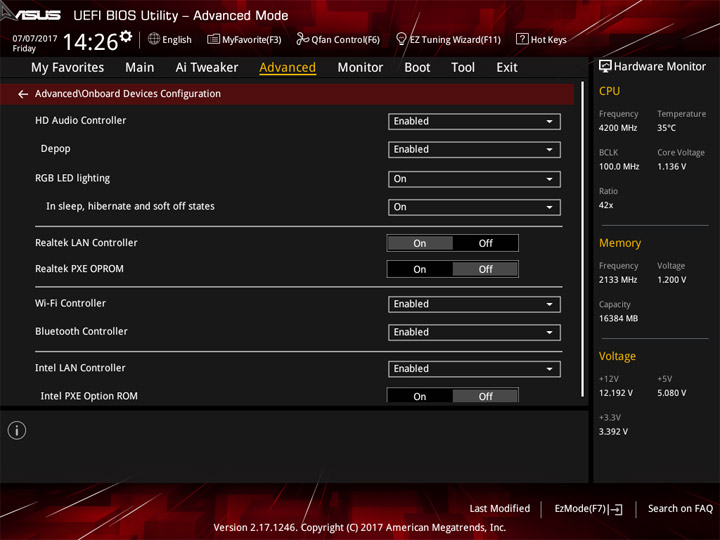The image size is (720, 540).
Task: Click the globe language icon
Action: 154,39
